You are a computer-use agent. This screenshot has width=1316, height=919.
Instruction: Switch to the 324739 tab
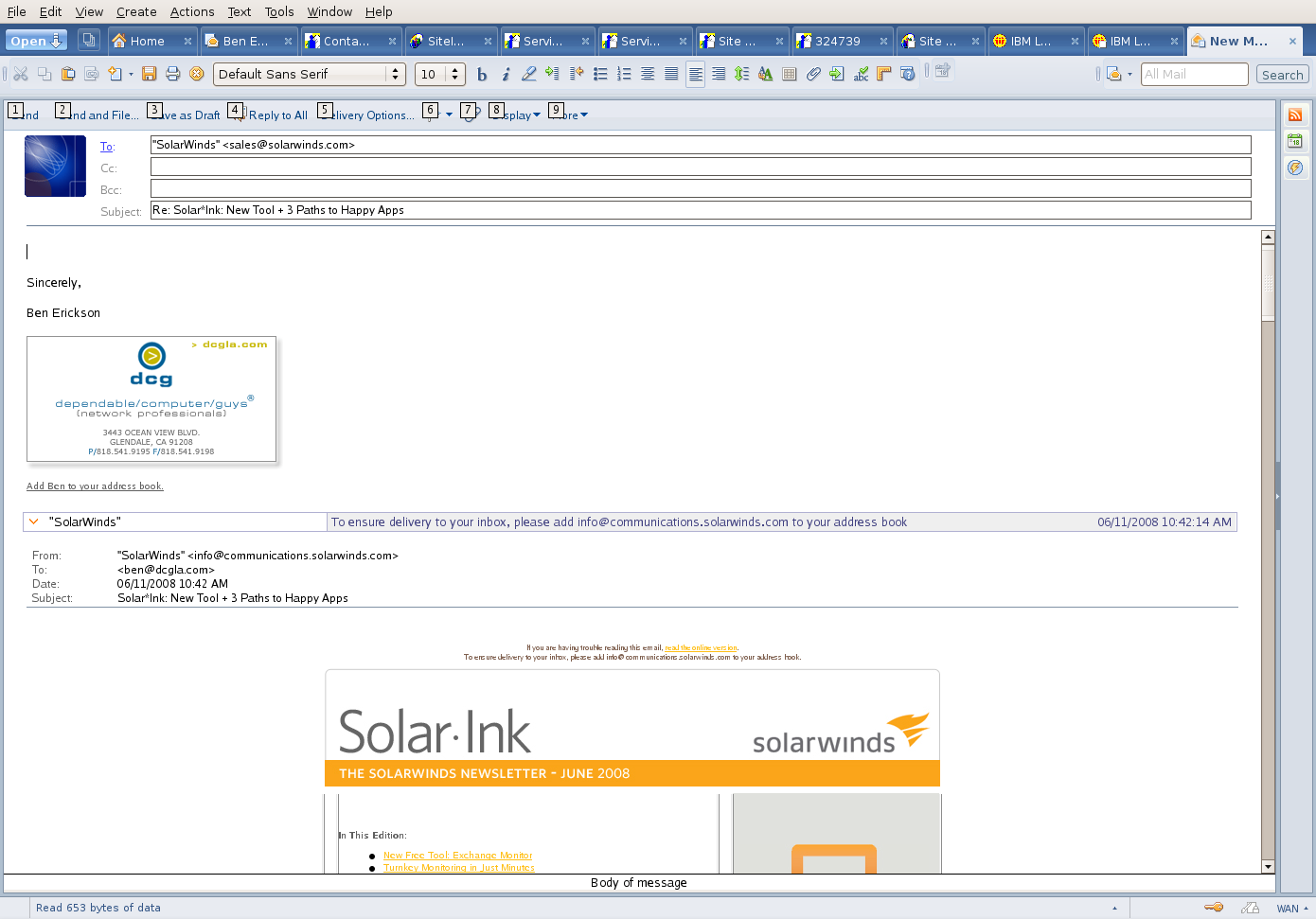pos(841,41)
